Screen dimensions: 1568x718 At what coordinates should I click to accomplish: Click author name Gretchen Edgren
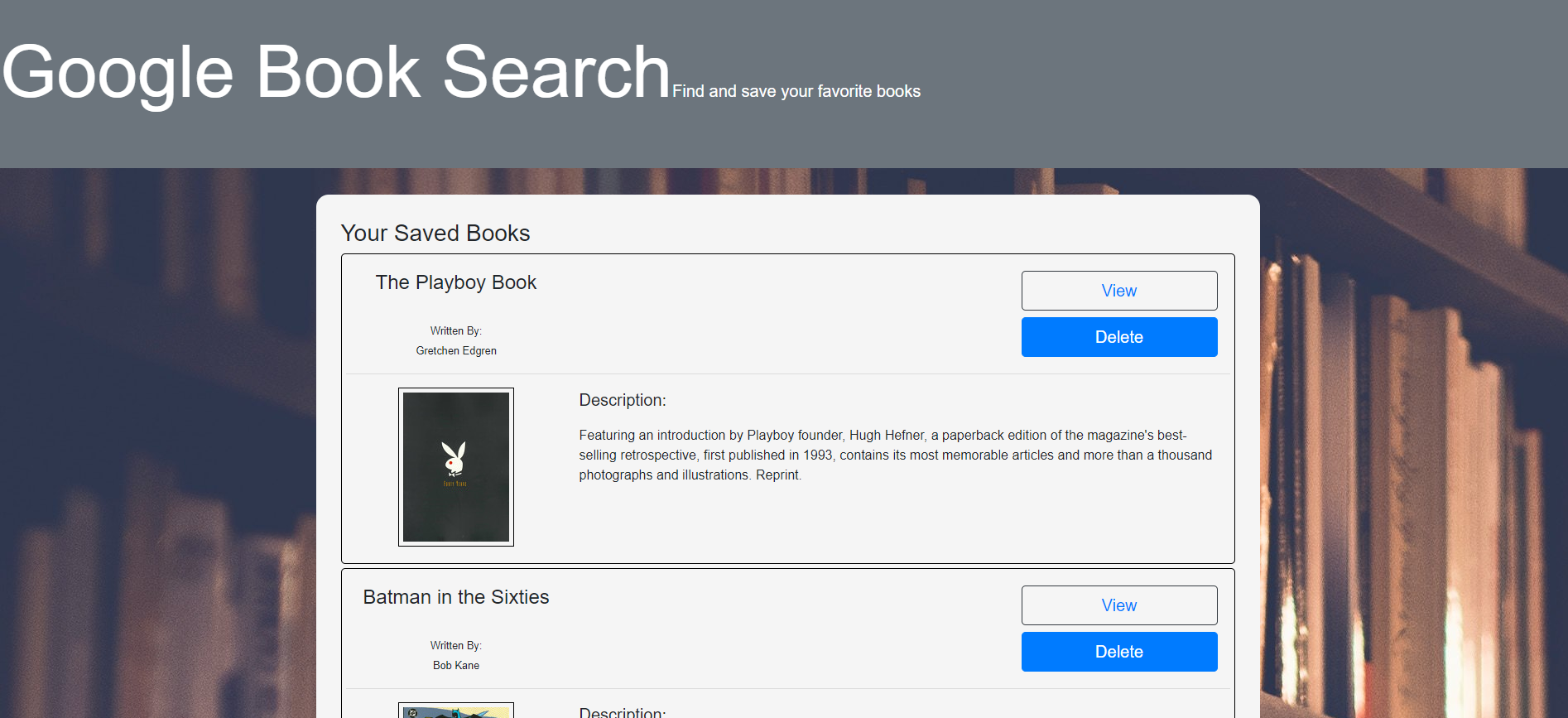455,351
